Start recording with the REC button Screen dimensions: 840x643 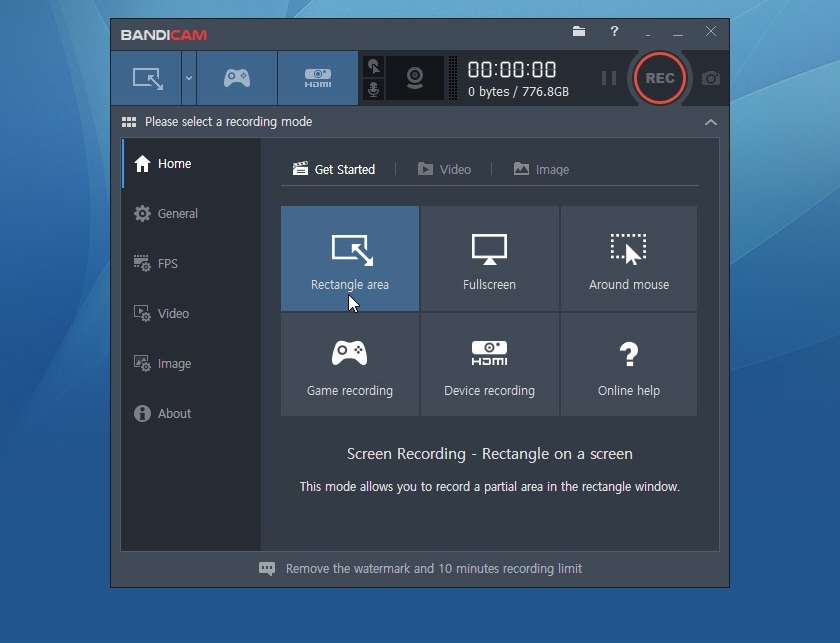pyautogui.click(x=659, y=78)
